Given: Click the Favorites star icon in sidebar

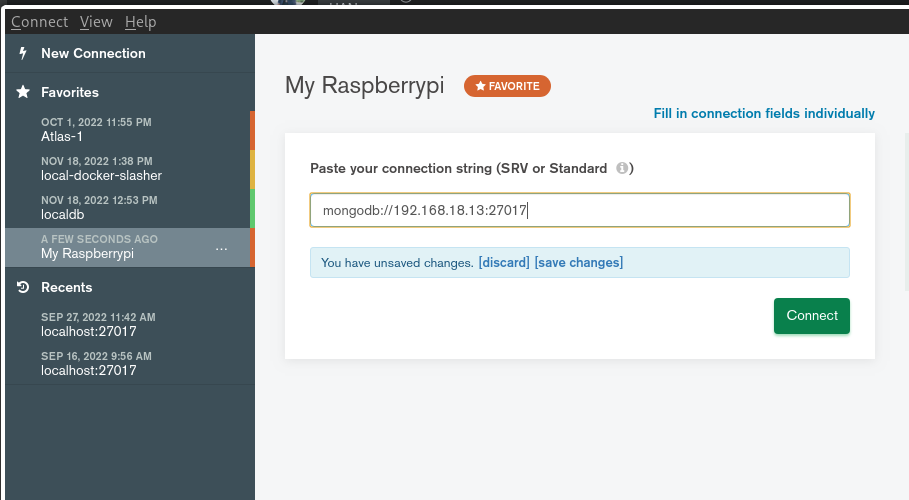Looking at the screenshot, I should 23,92.
